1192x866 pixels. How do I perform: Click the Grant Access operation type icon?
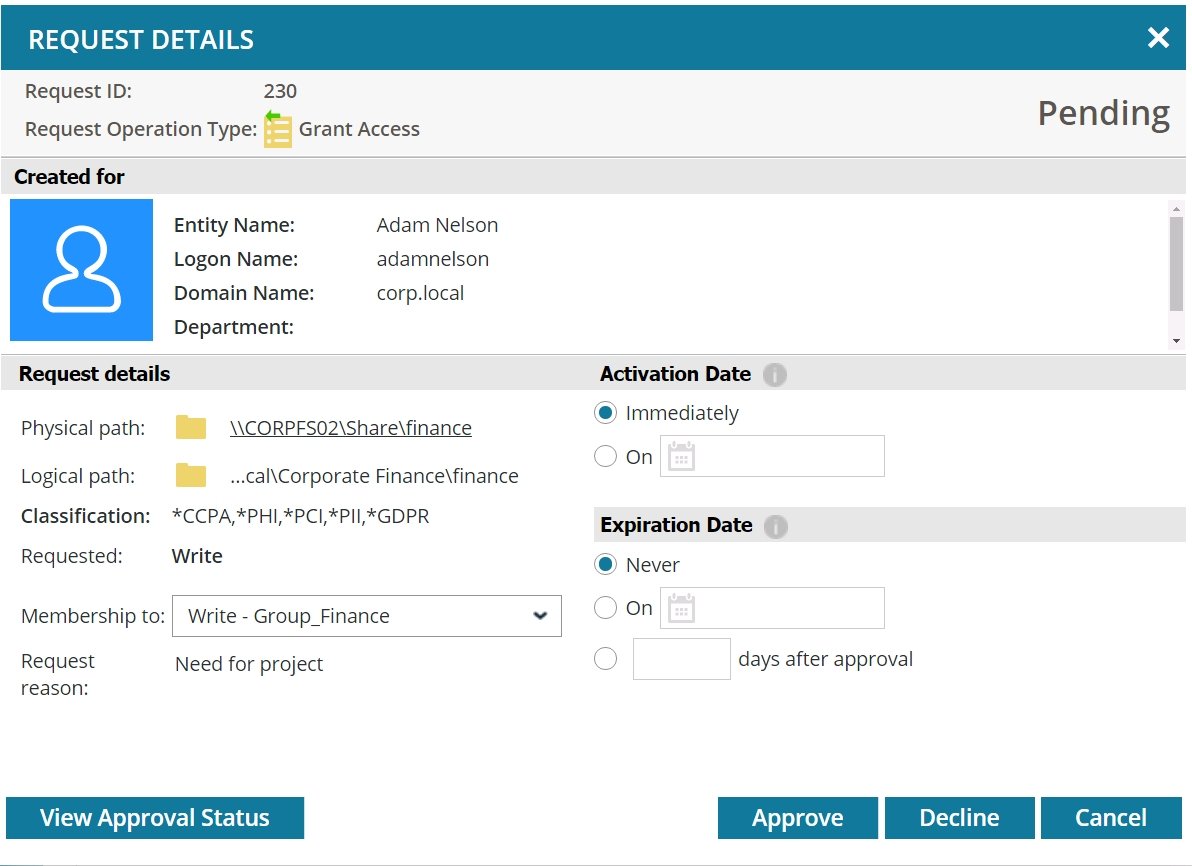278,128
